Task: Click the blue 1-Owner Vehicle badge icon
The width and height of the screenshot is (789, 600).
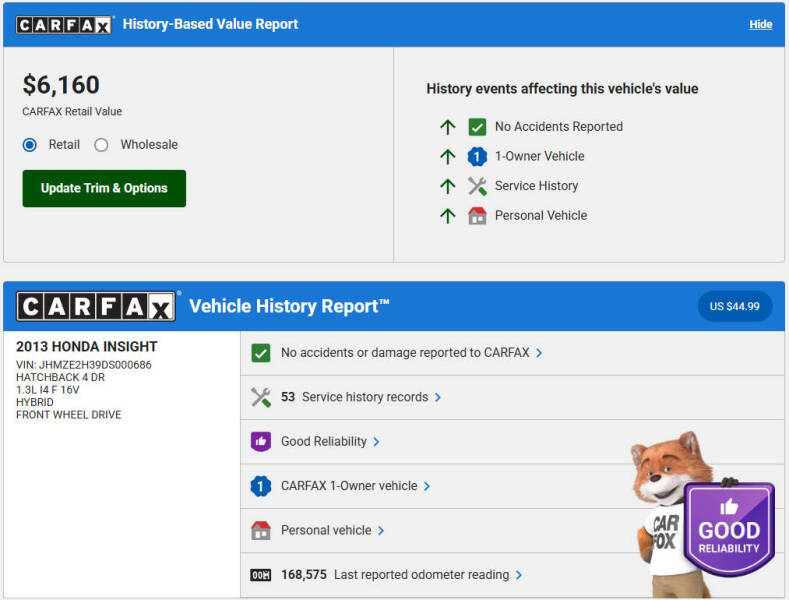Action: point(477,156)
